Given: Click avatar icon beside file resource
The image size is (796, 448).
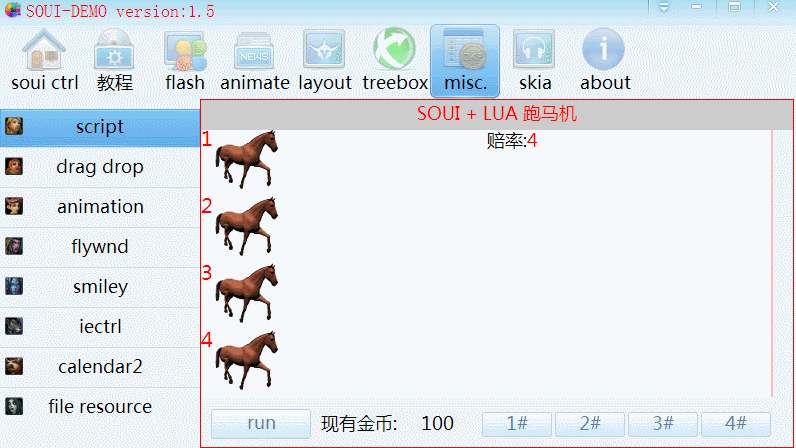Looking at the screenshot, I should (x=14, y=406).
